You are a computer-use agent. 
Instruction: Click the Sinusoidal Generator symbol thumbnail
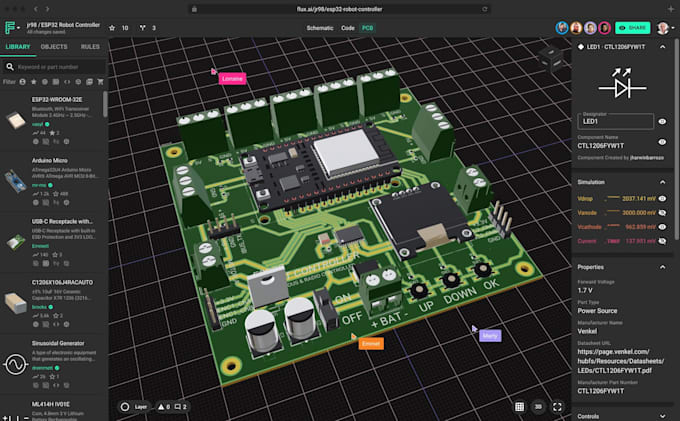[x=16, y=364]
